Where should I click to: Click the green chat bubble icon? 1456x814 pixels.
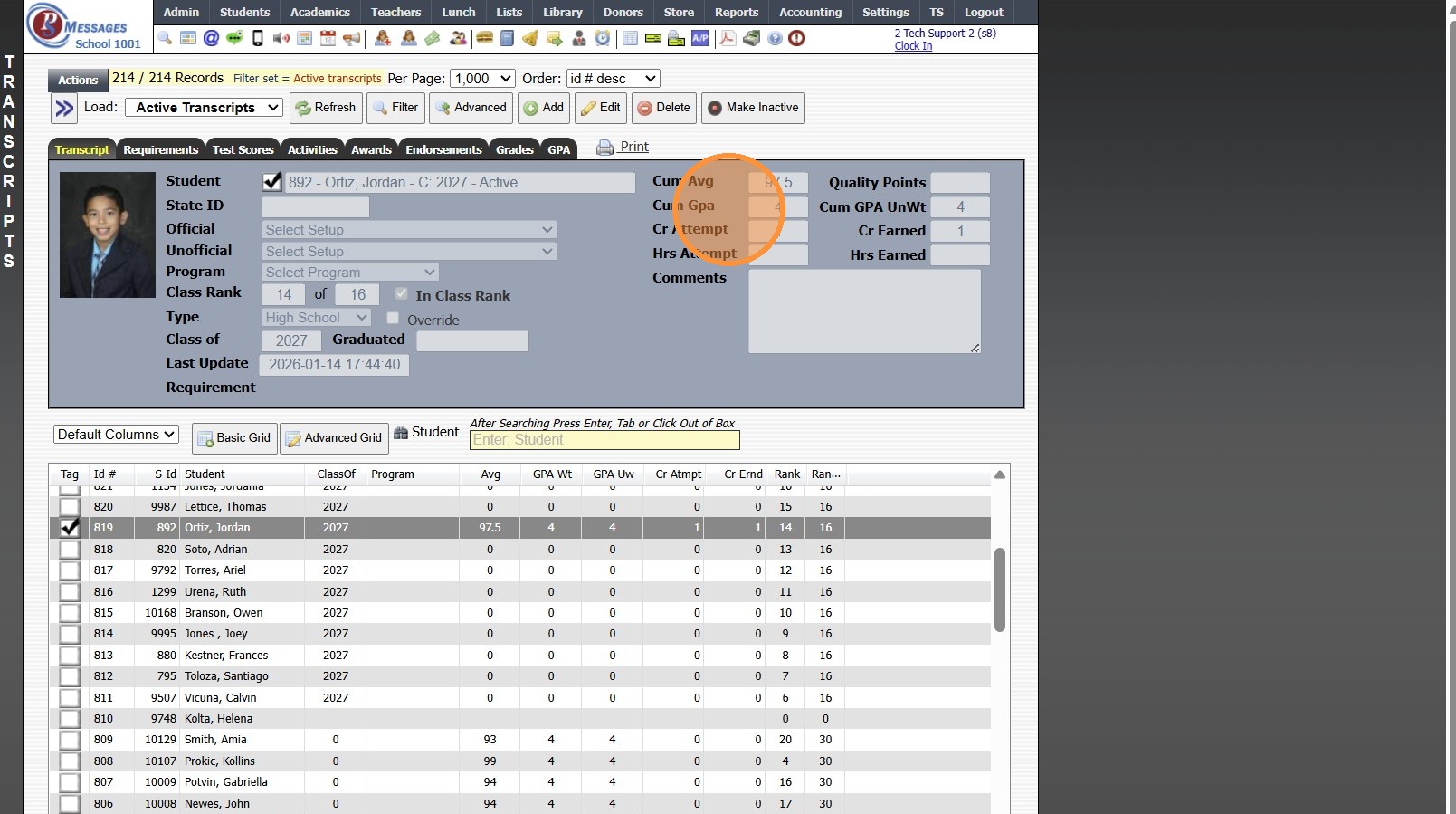click(x=234, y=38)
